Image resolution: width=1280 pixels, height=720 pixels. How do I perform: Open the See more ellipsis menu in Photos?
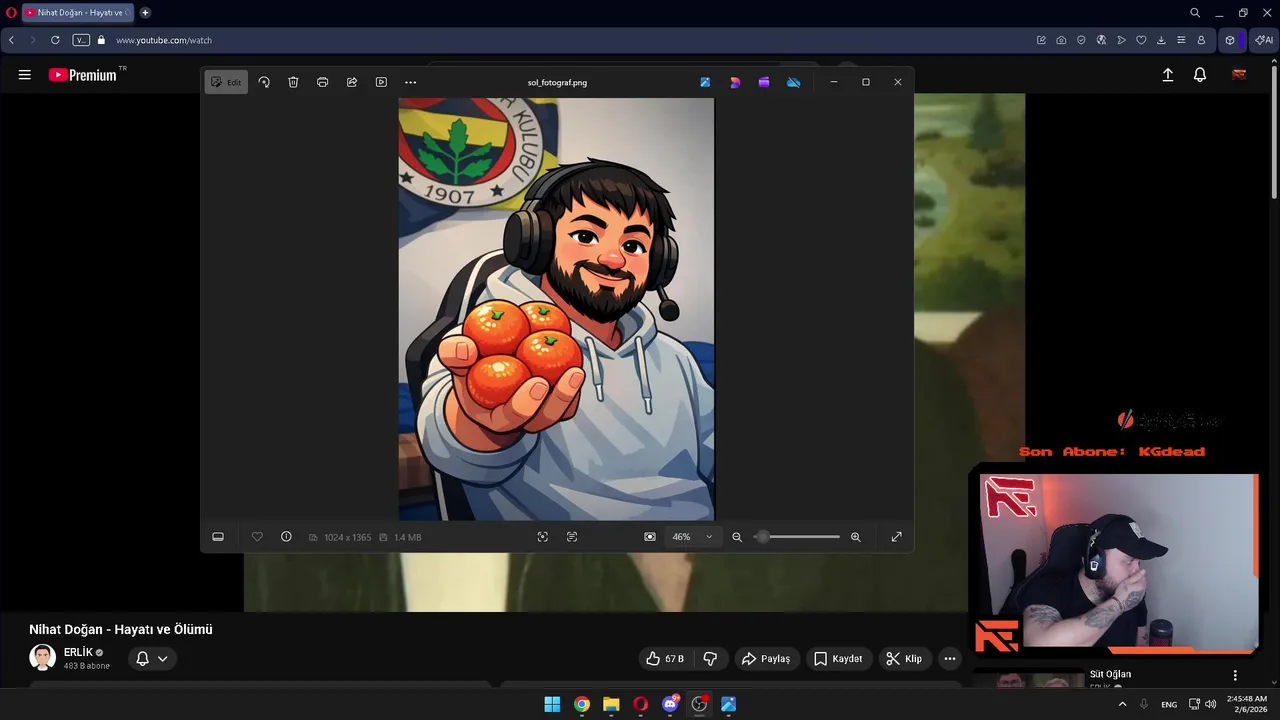[410, 82]
